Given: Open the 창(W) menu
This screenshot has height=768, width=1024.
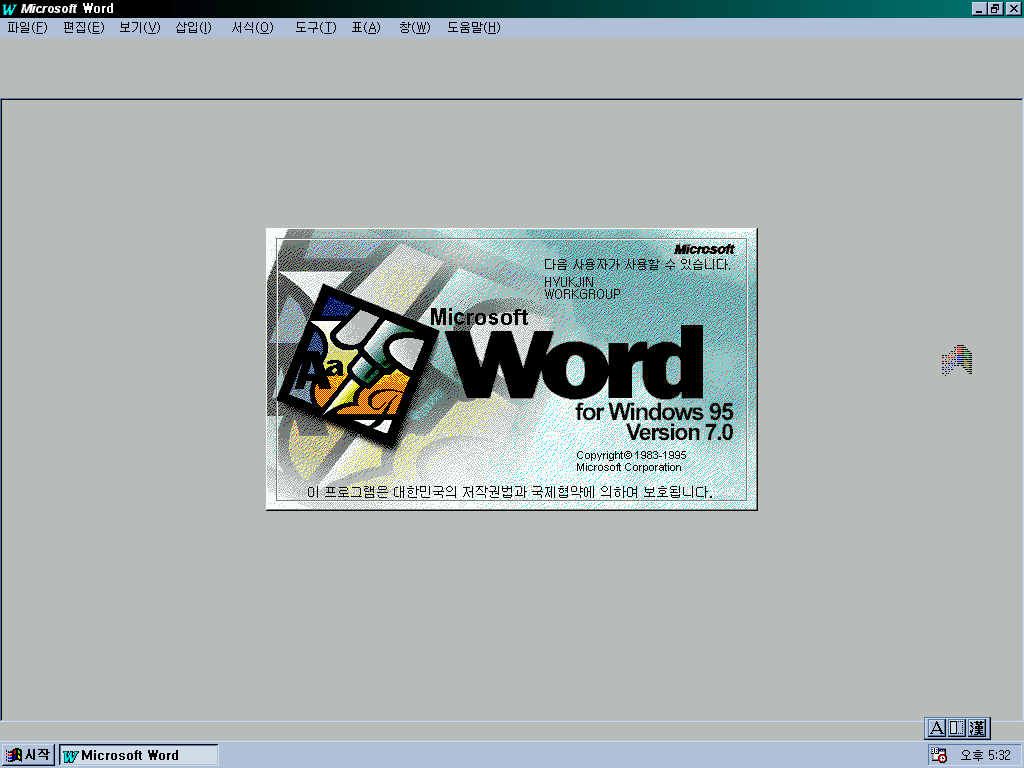Looking at the screenshot, I should [415, 27].
